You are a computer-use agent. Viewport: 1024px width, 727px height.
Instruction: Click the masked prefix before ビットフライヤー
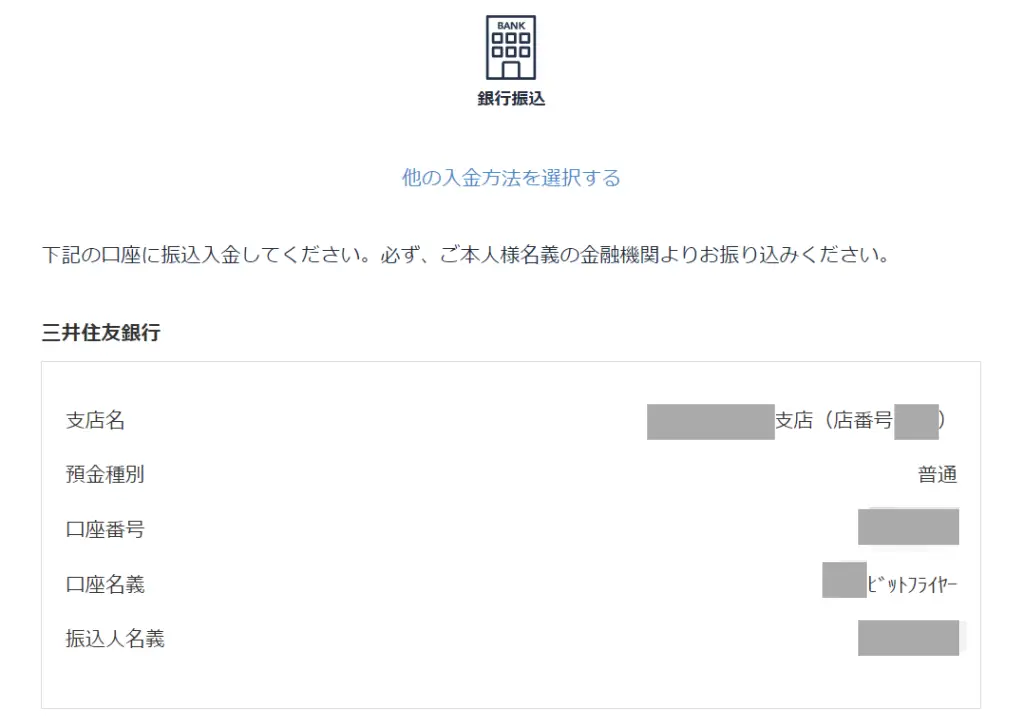coord(844,579)
